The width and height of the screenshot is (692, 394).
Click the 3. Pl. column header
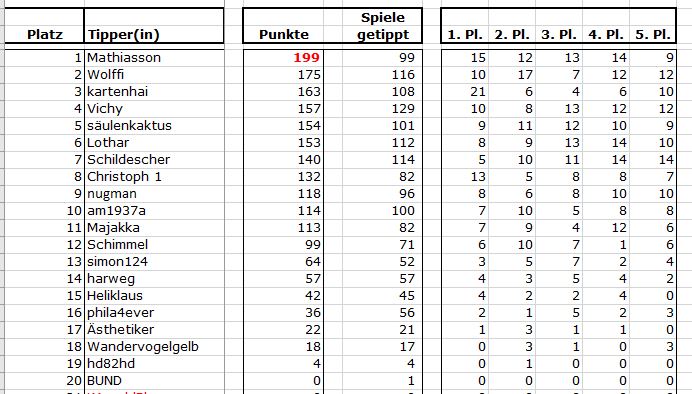[559, 26]
